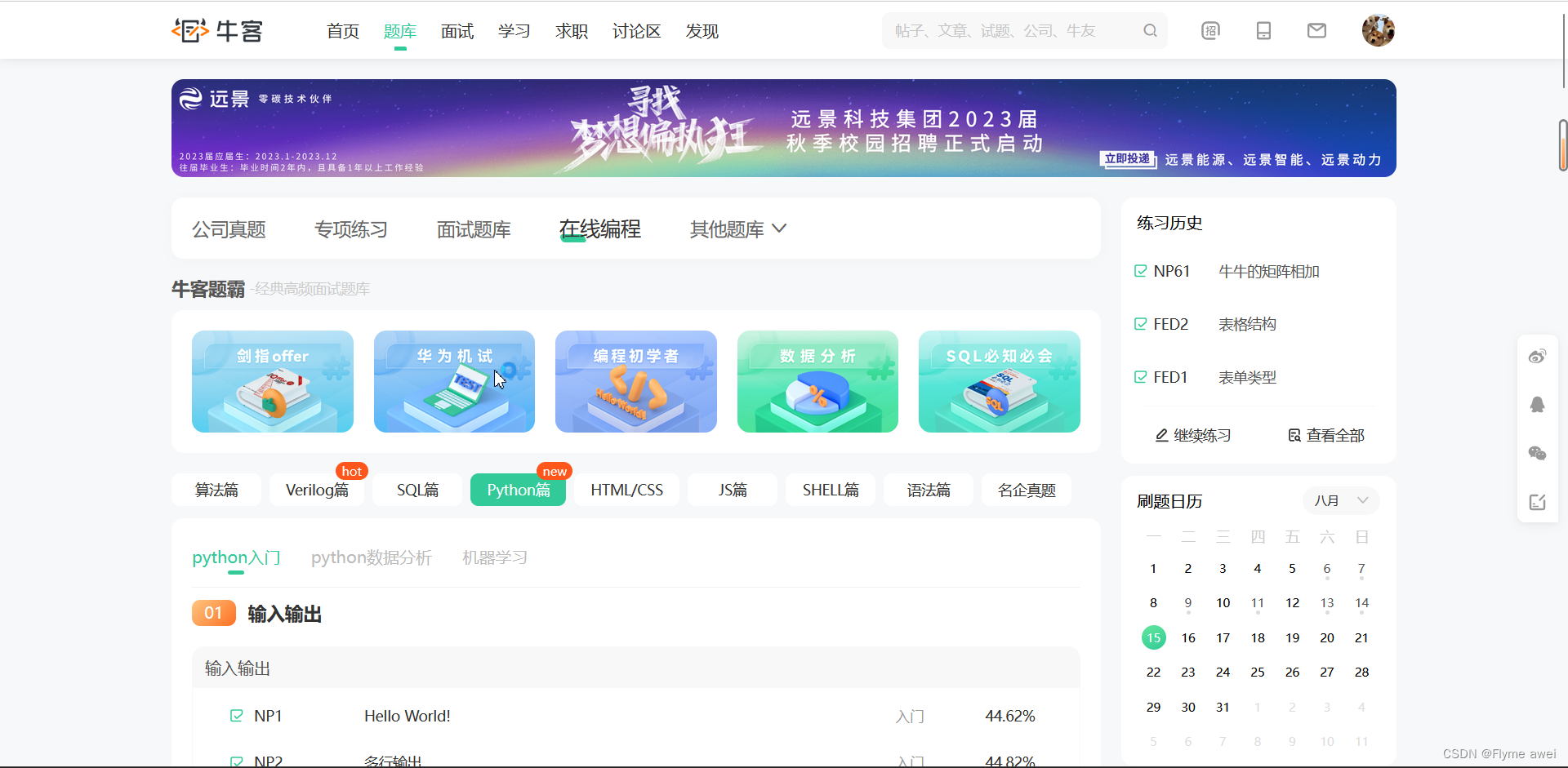Open the 剑指offer card
The height and width of the screenshot is (768, 1568).
tap(273, 381)
